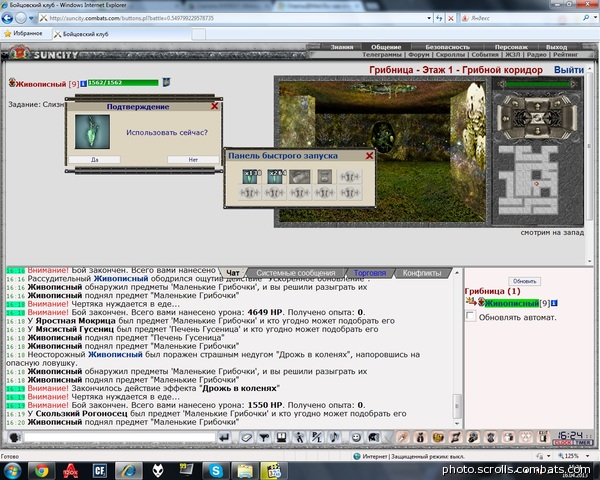
Task: Open Skype from the taskbar
Action: point(216,471)
